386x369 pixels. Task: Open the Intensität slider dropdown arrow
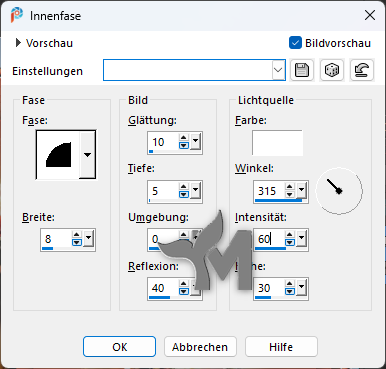(302, 237)
